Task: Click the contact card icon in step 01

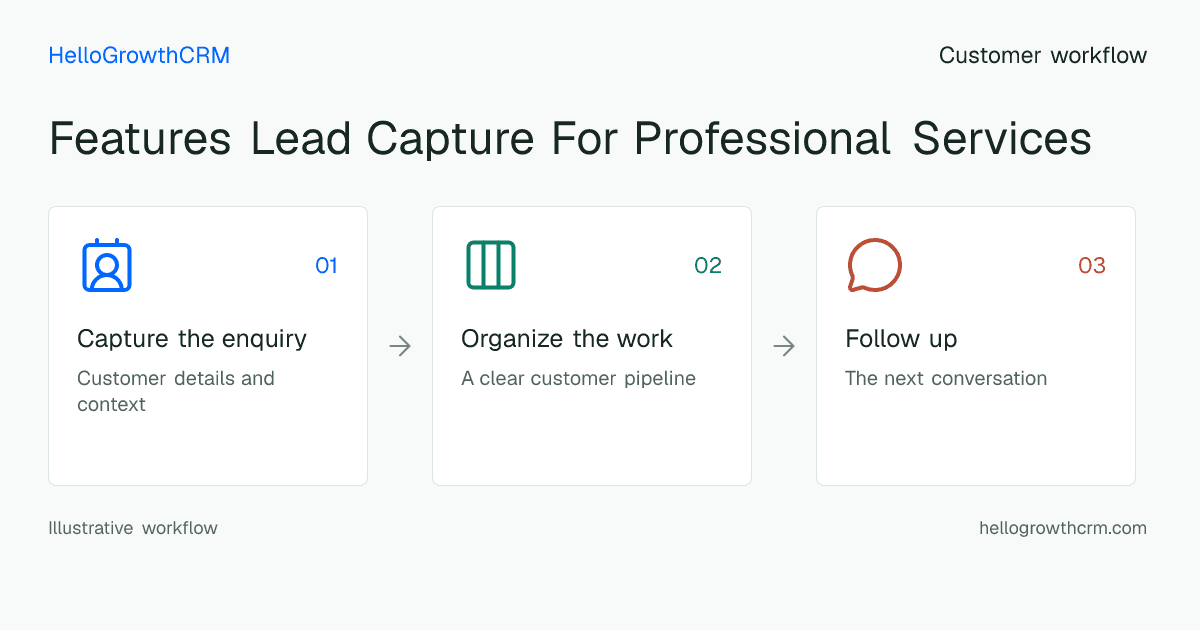Action: [107, 265]
